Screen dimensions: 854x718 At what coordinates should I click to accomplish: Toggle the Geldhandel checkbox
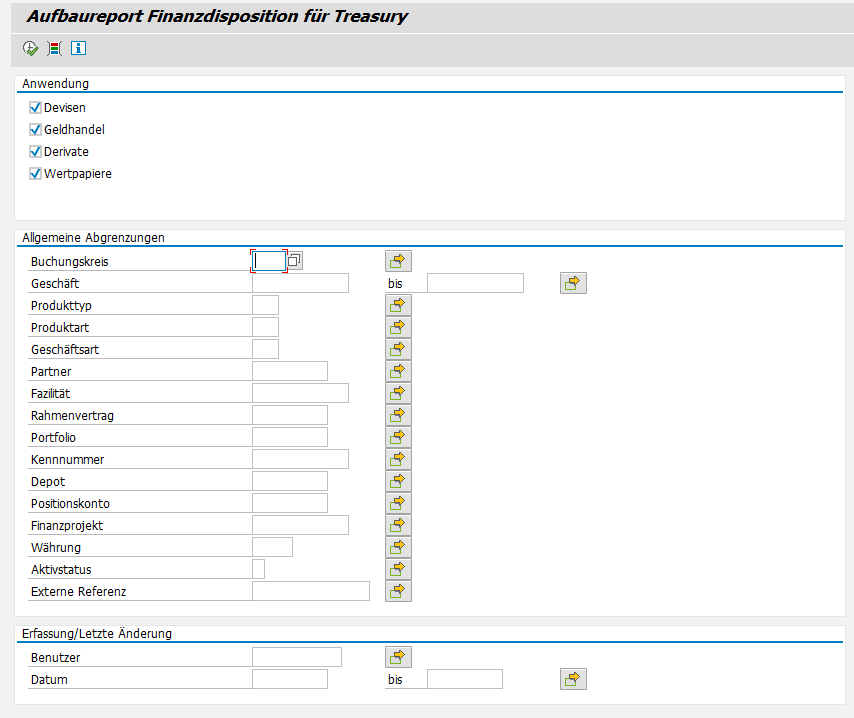pyautogui.click(x=36, y=129)
